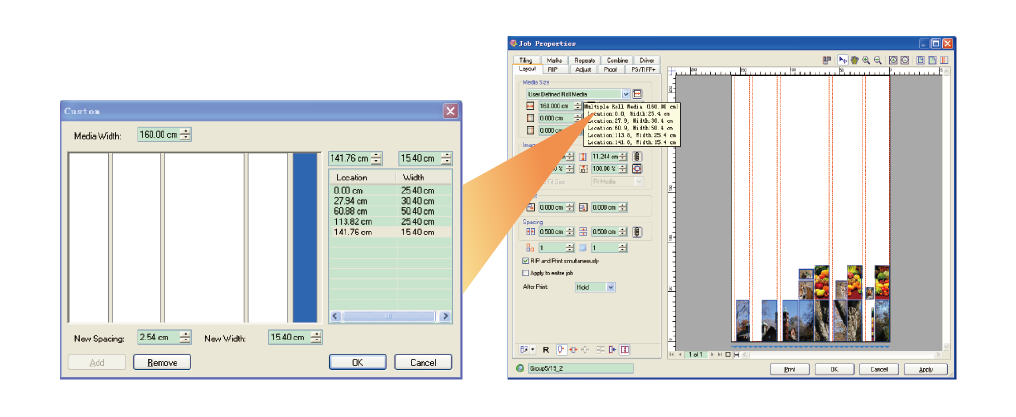Go to next page in preview navigator

(713, 354)
